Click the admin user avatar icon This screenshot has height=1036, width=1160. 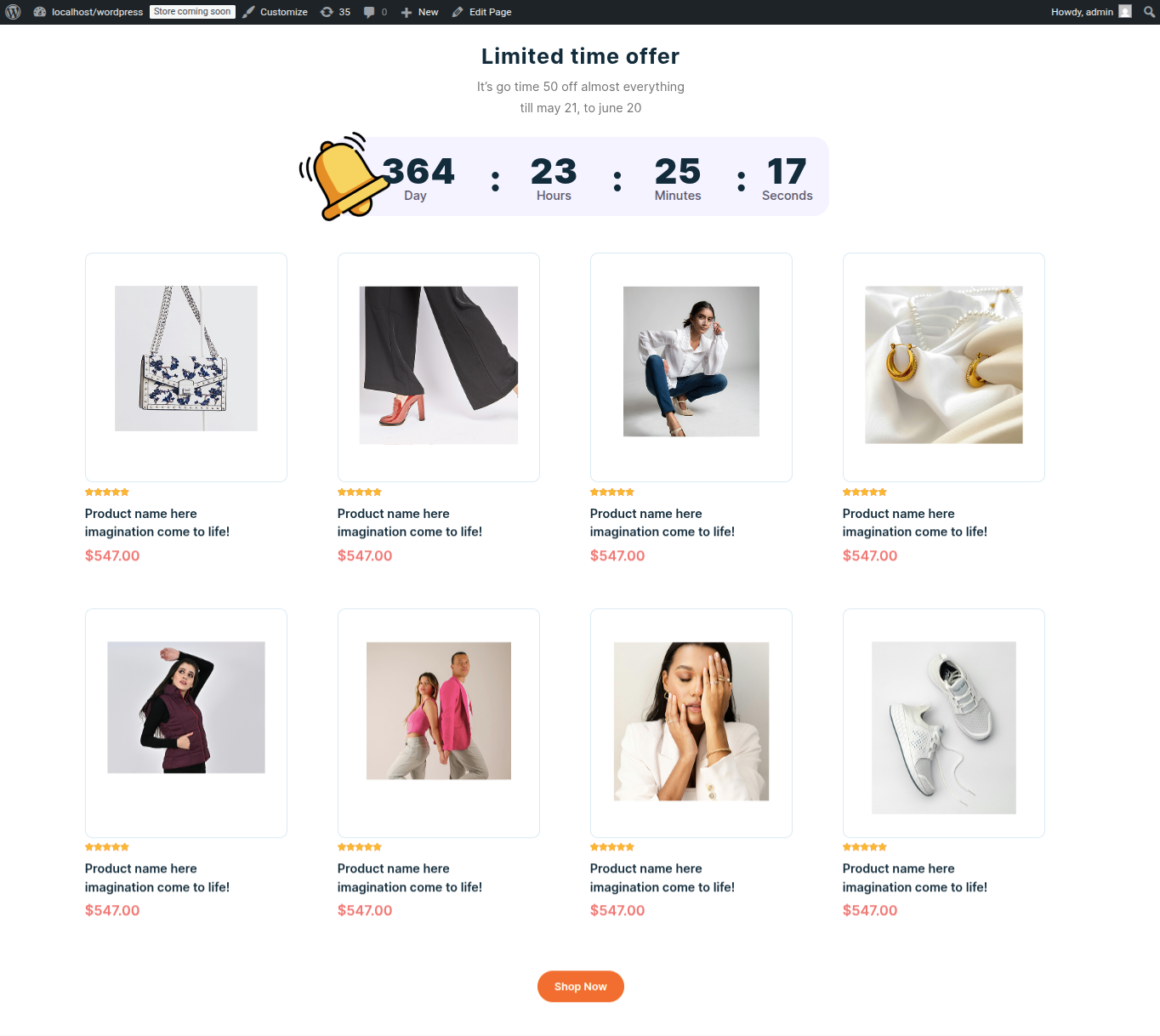point(1125,12)
